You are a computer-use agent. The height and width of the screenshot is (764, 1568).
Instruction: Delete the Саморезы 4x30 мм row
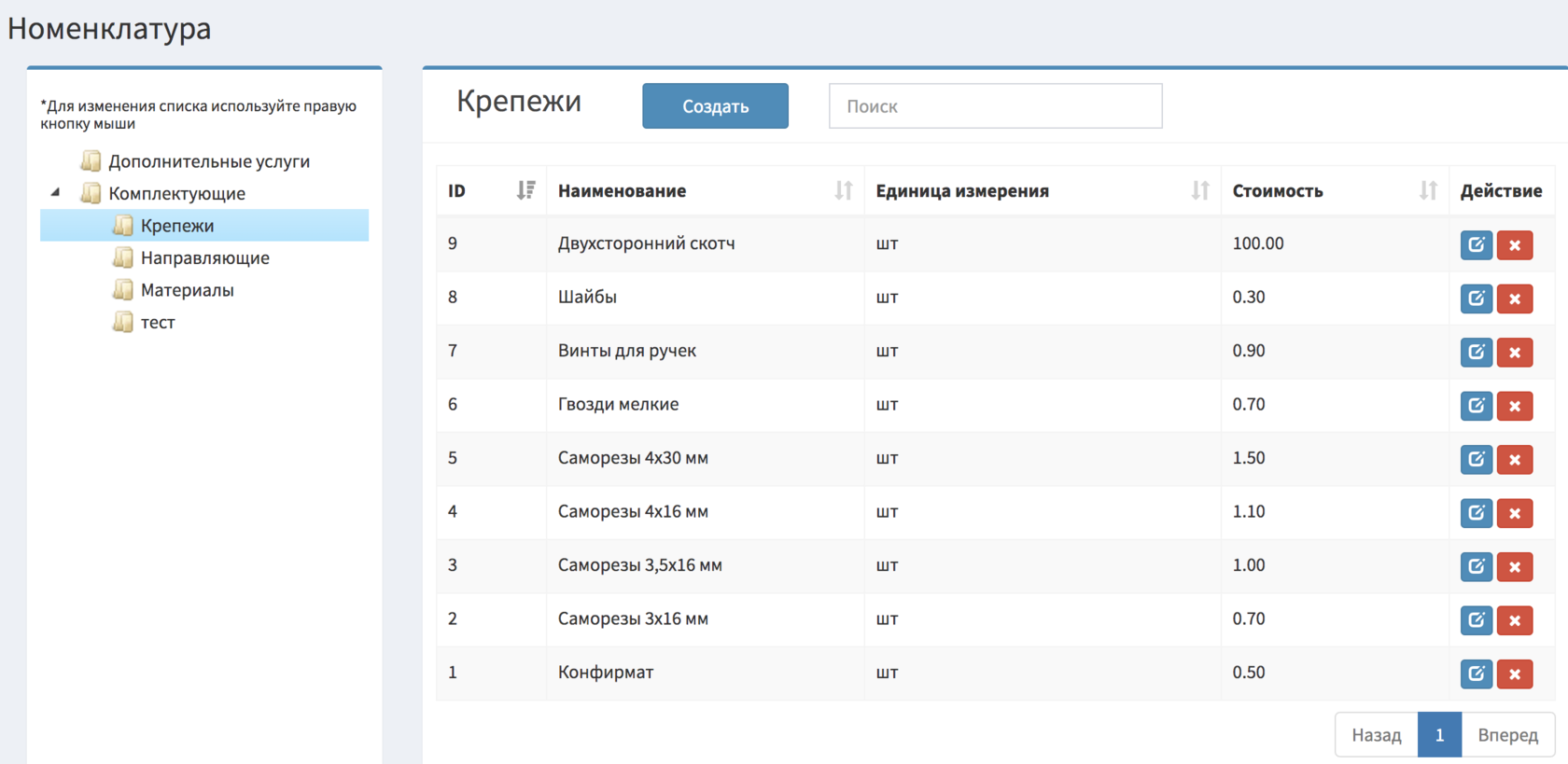tap(1515, 460)
